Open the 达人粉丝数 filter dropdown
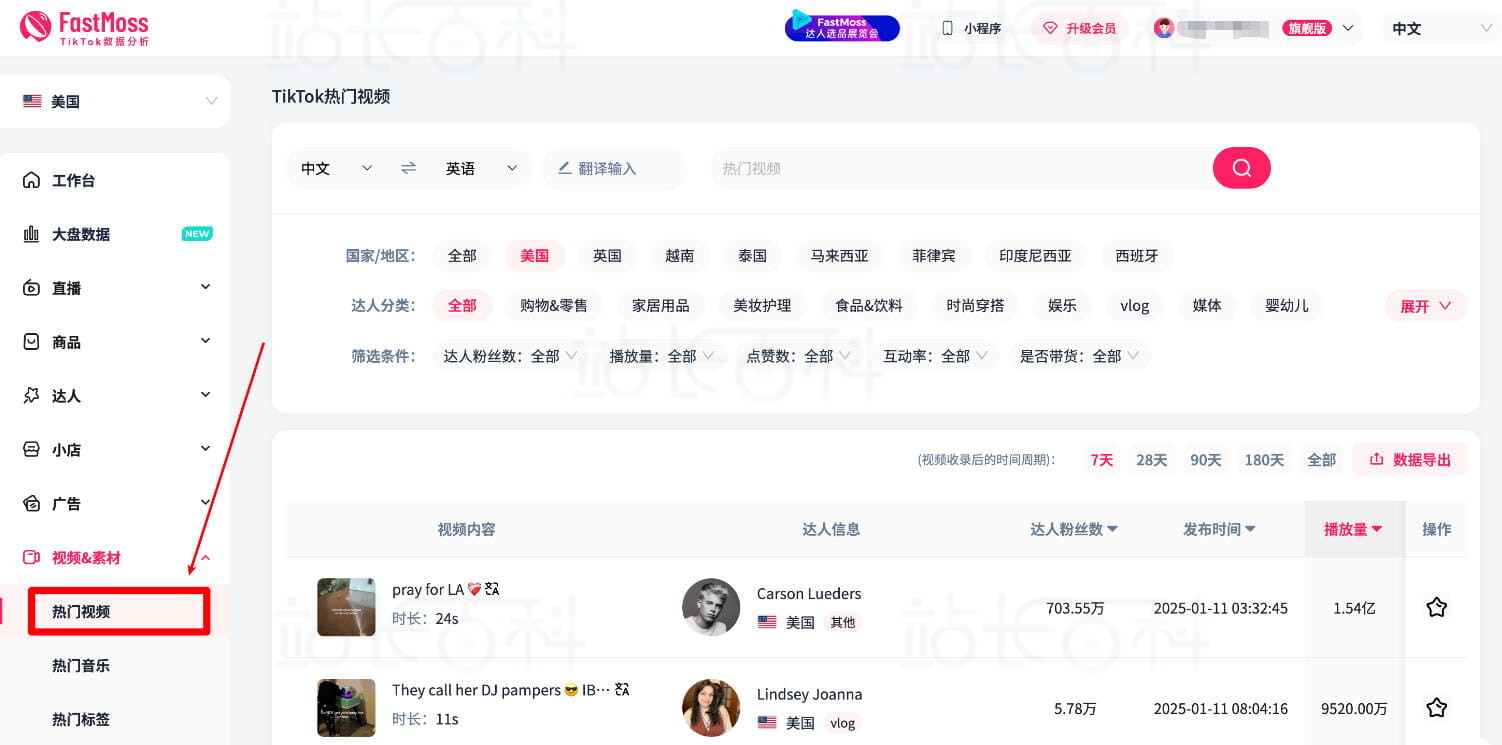Screen dimensions: 1502x745 510,356
